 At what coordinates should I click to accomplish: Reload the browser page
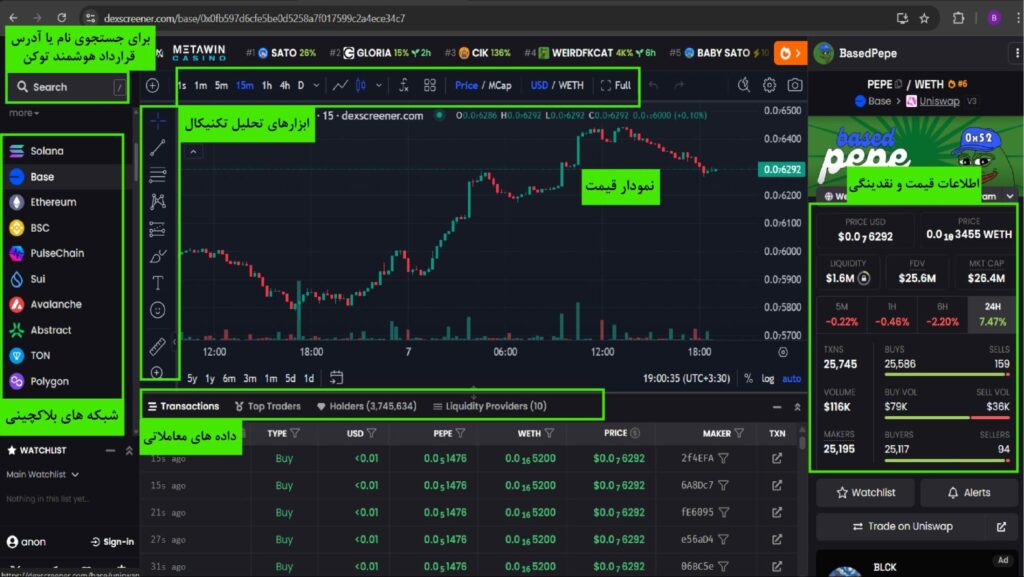[61, 18]
